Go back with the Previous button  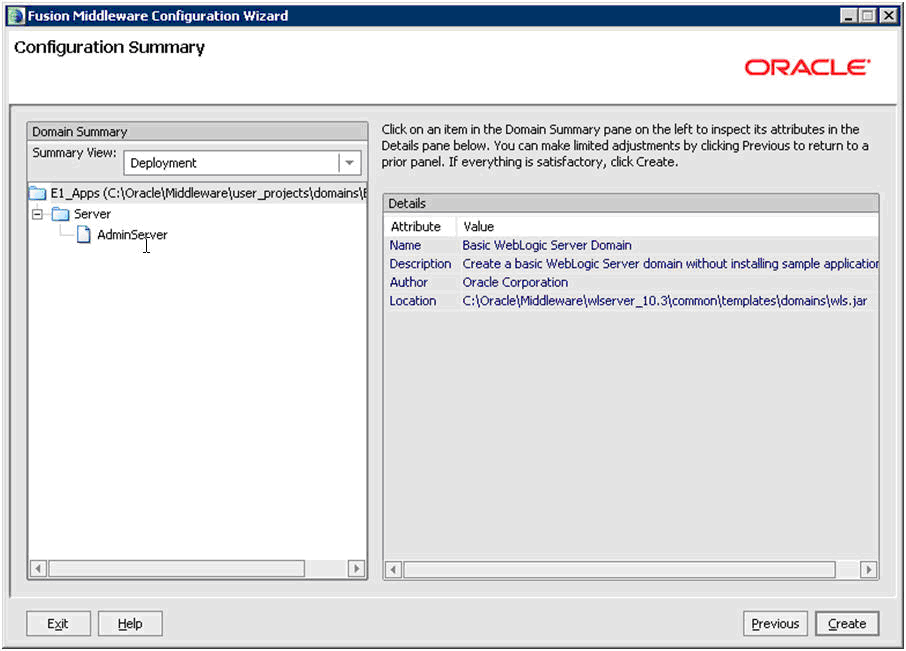(775, 623)
